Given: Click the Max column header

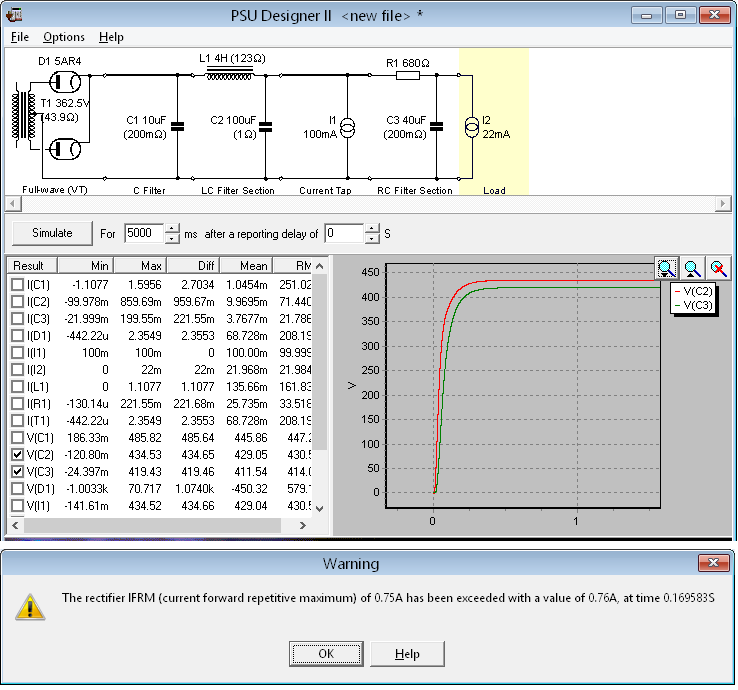Looking at the screenshot, I should [140, 265].
